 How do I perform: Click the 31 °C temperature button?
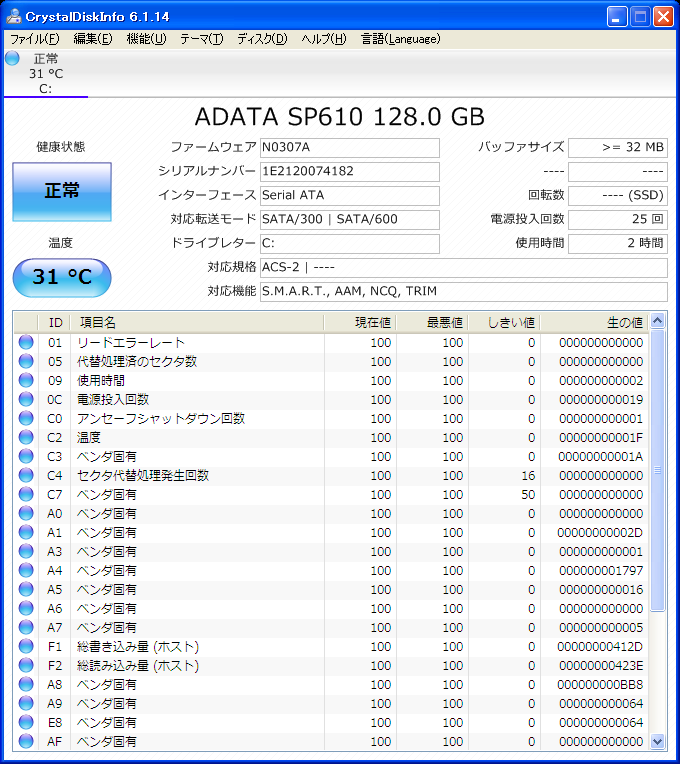(62, 277)
